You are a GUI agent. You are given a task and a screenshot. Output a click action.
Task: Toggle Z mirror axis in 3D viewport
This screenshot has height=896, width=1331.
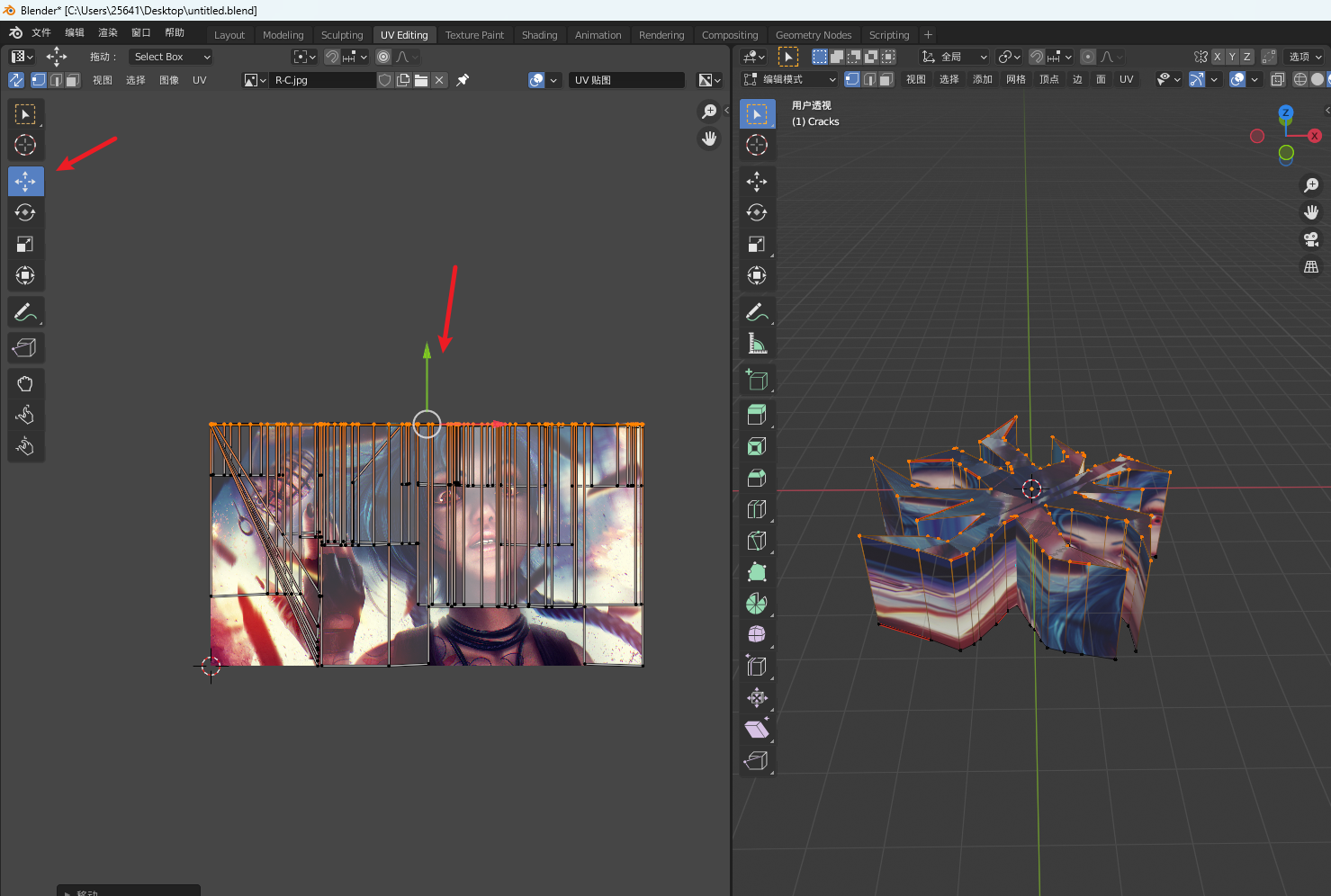[1246, 57]
